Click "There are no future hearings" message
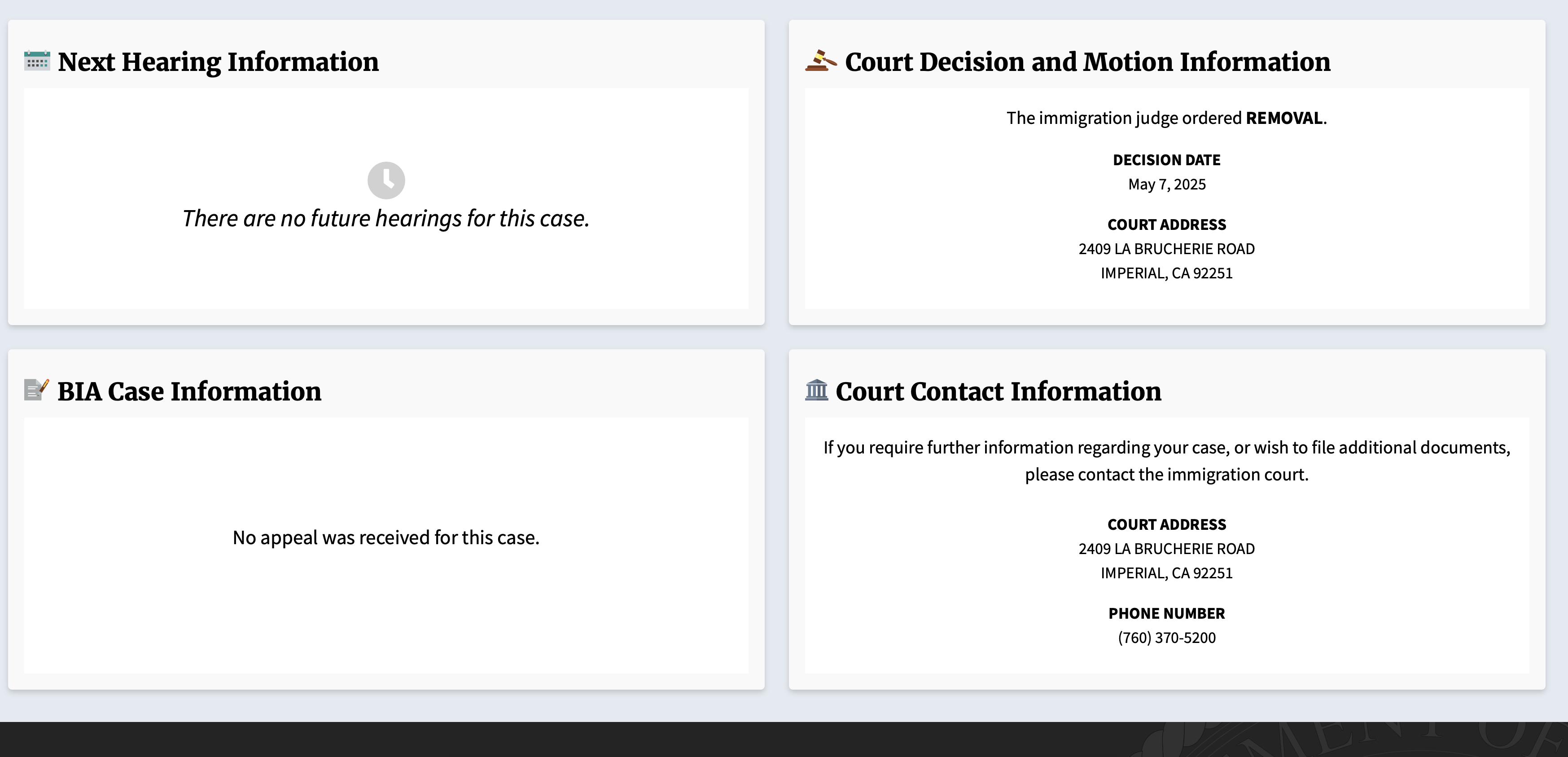Image resolution: width=1568 pixels, height=757 pixels. point(386,219)
